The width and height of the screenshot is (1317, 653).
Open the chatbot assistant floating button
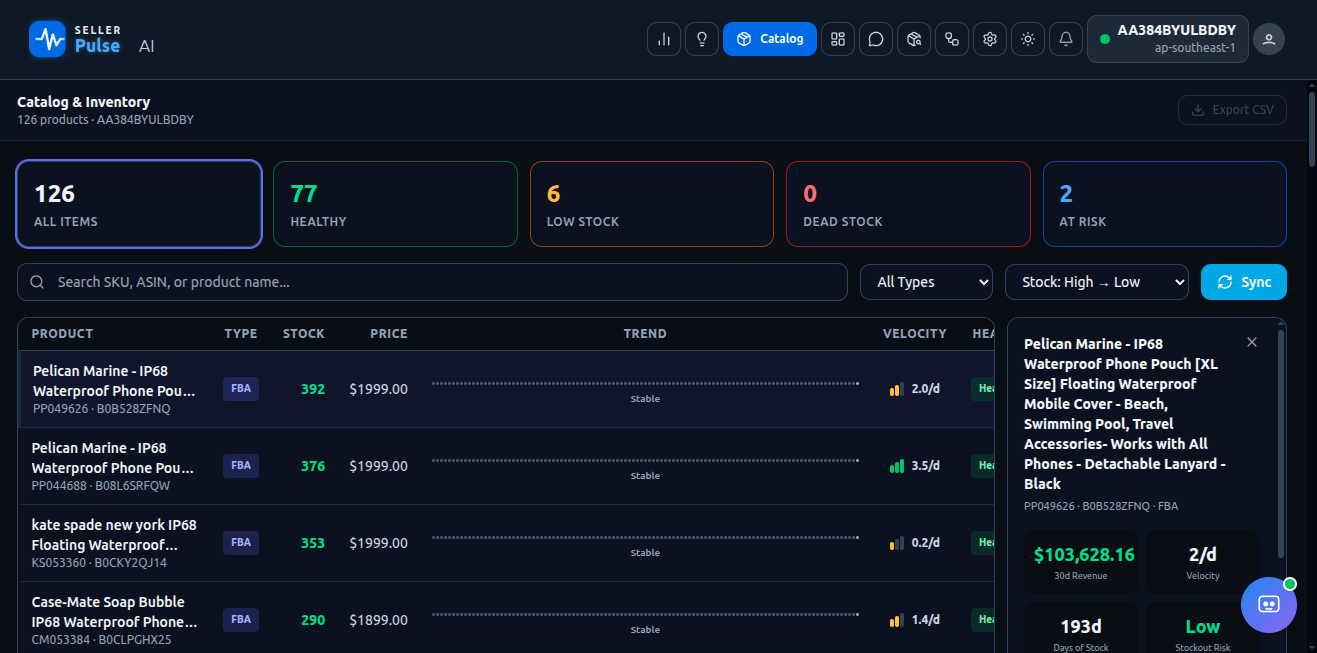pos(1269,605)
